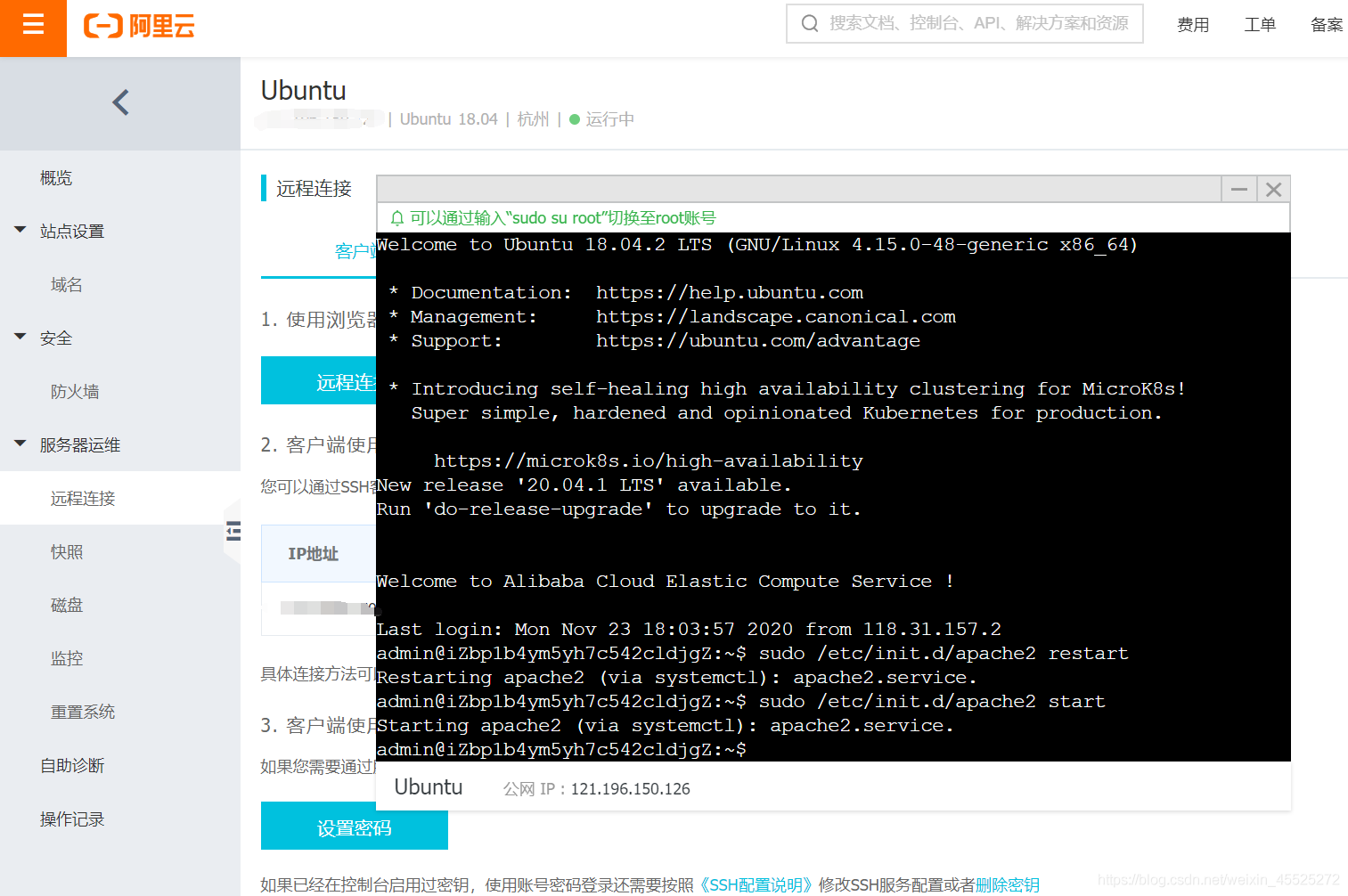The height and width of the screenshot is (896, 1348).
Task: Open 自助诊断 page
Action: tap(72, 766)
